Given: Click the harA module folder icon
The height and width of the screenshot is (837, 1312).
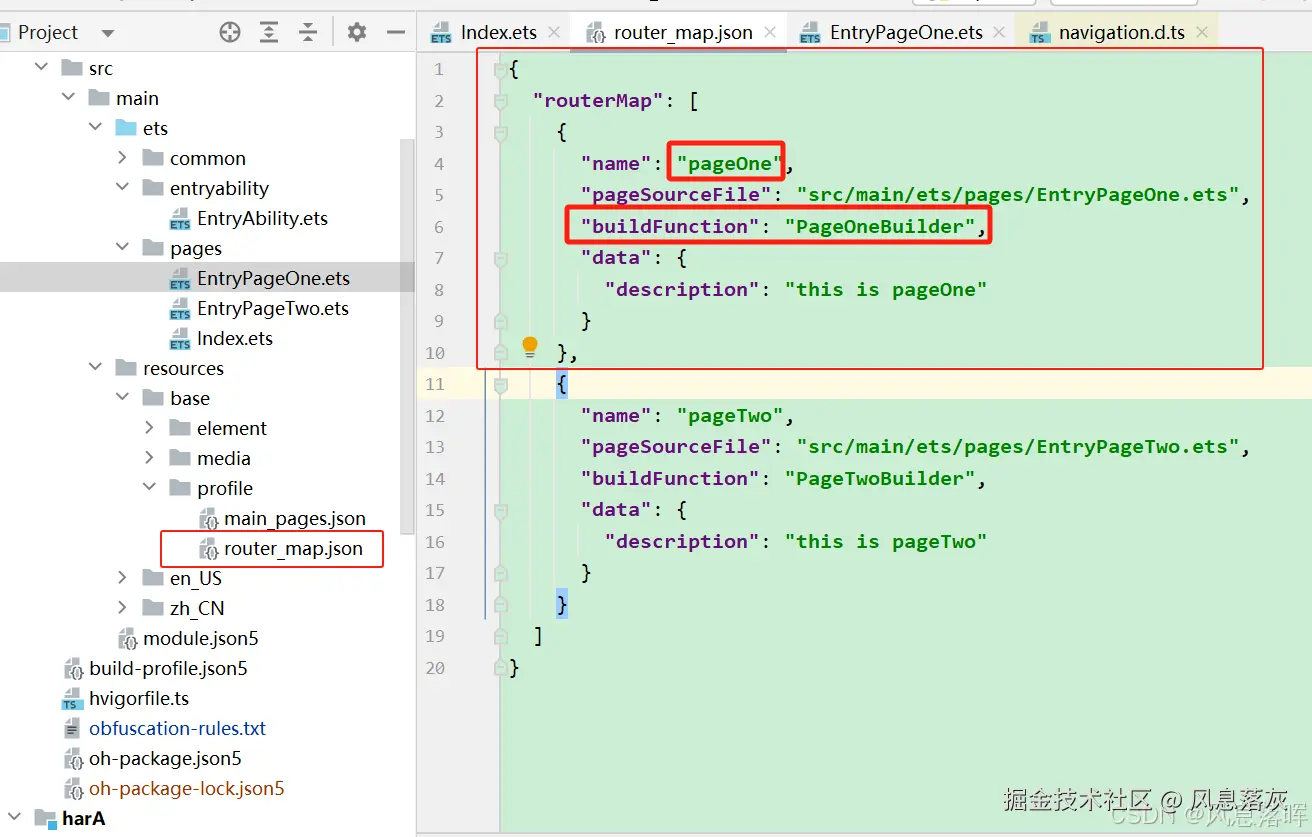Looking at the screenshot, I should (x=45, y=818).
